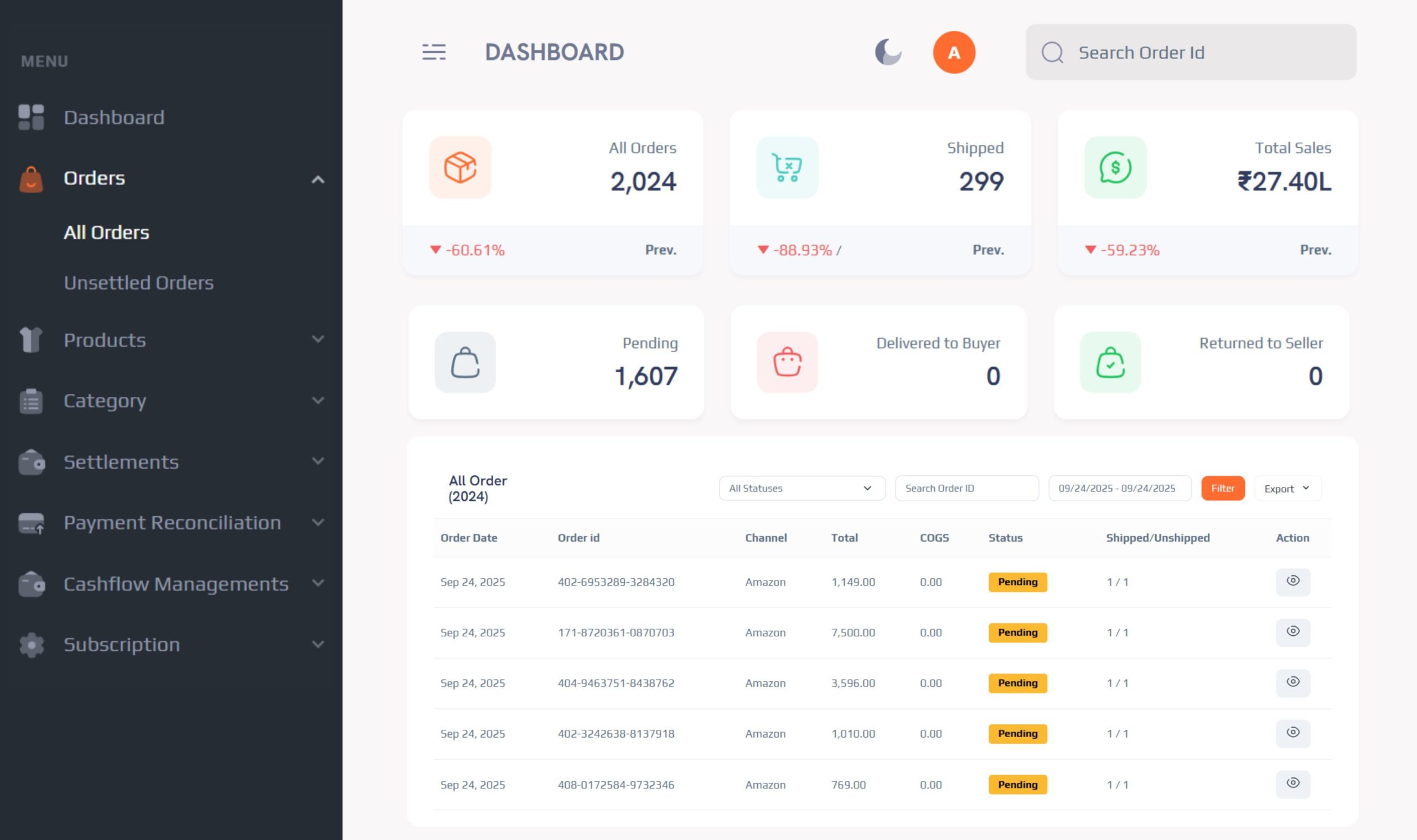Click the dollar icon on the Total Sales card
This screenshot has height=840, width=1417.
click(1115, 168)
